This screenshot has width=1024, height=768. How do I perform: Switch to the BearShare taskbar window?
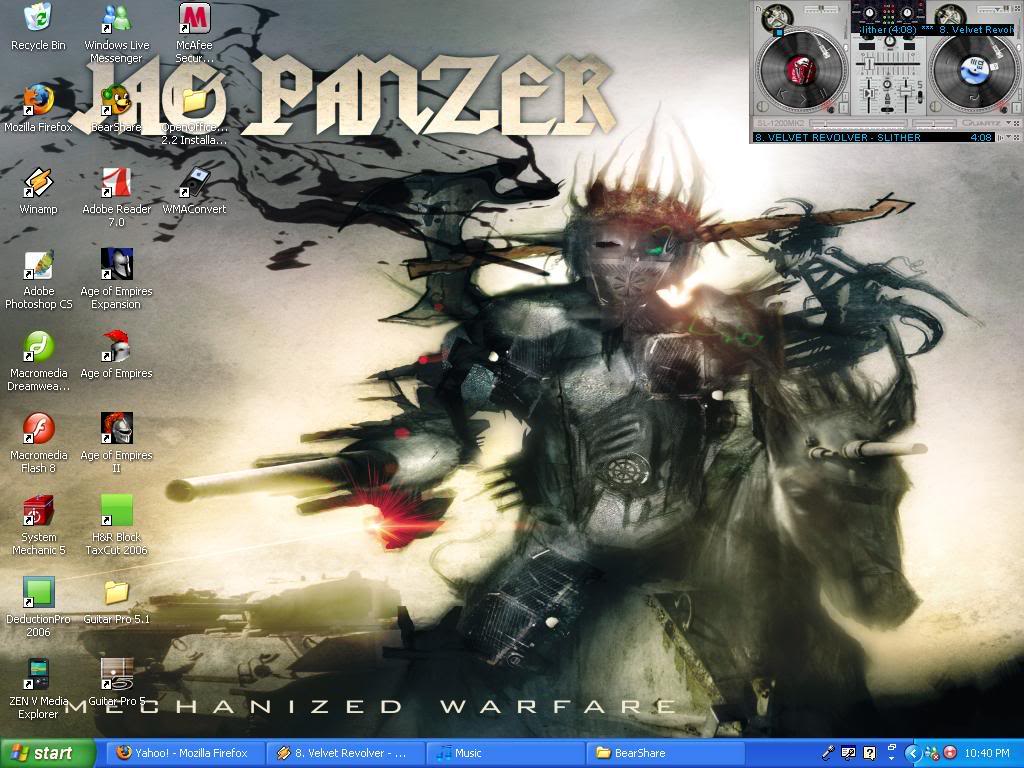[666, 753]
